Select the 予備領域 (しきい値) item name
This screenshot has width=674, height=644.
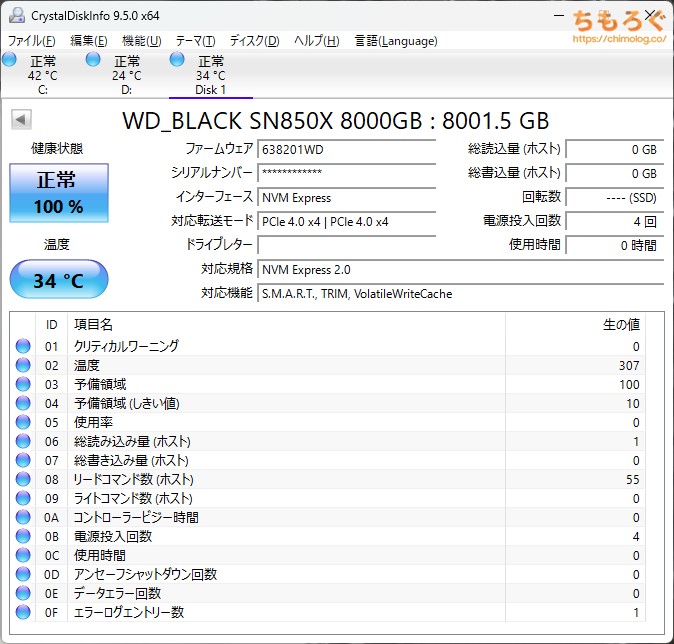(126, 403)
